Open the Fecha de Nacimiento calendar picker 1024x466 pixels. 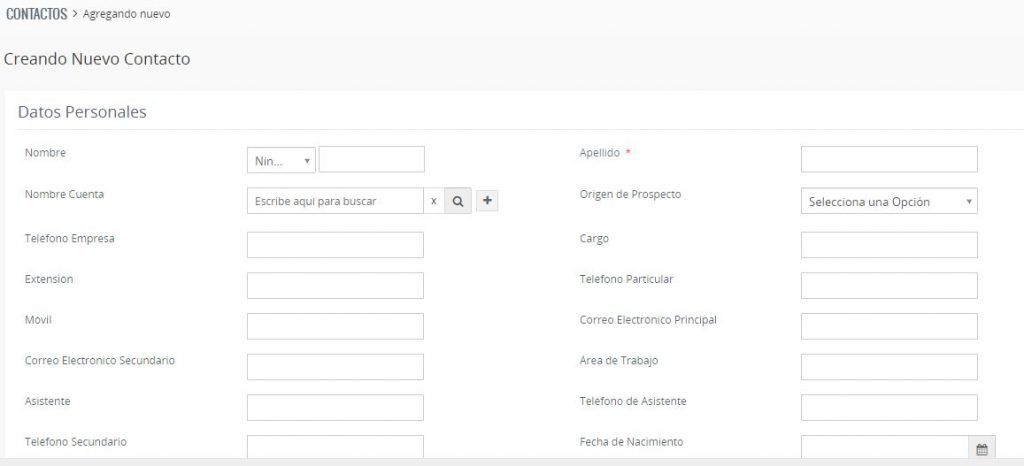(981, 449)
